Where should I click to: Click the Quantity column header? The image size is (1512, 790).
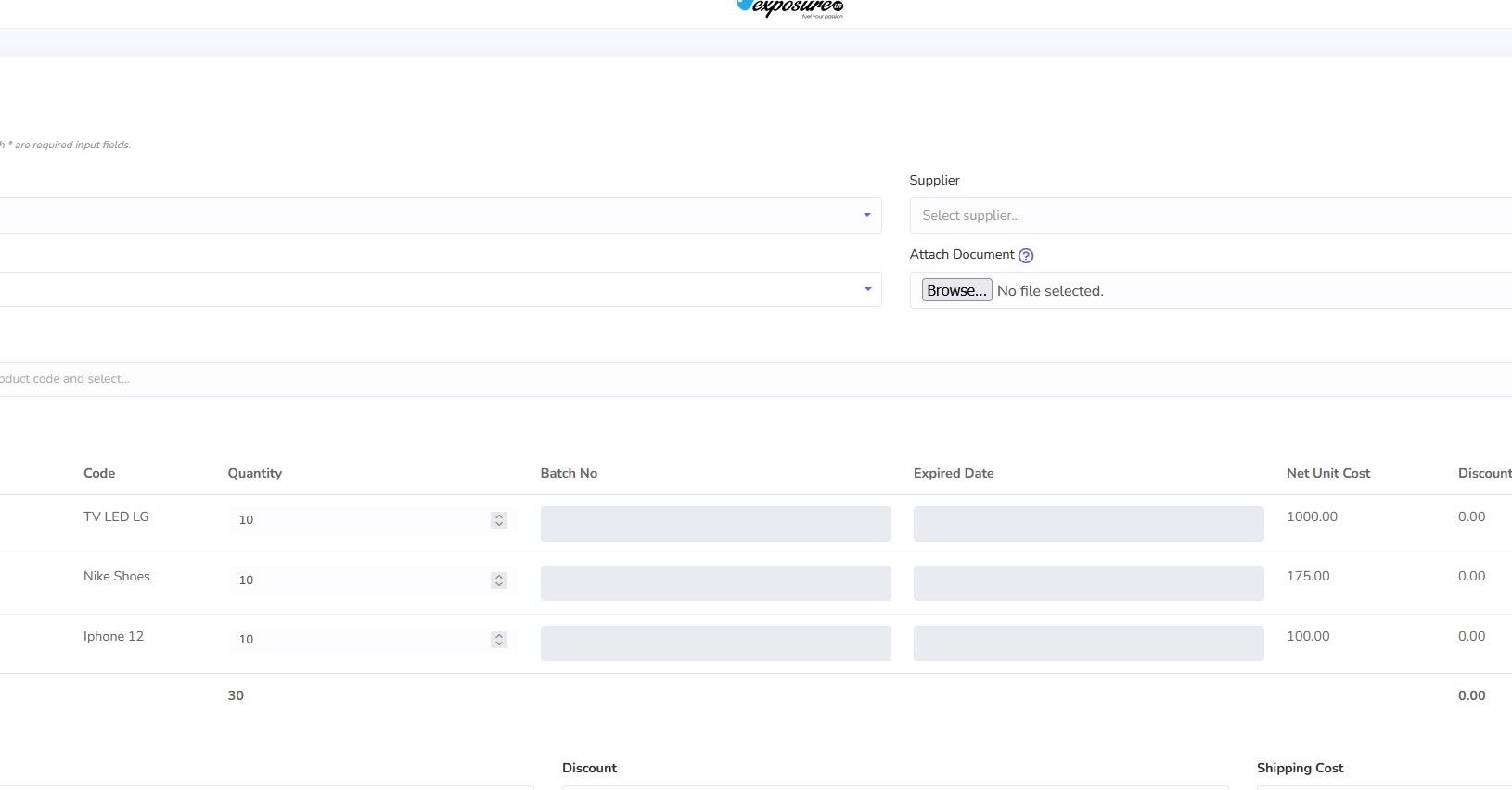pyautogui.click(x=255, y=473)
